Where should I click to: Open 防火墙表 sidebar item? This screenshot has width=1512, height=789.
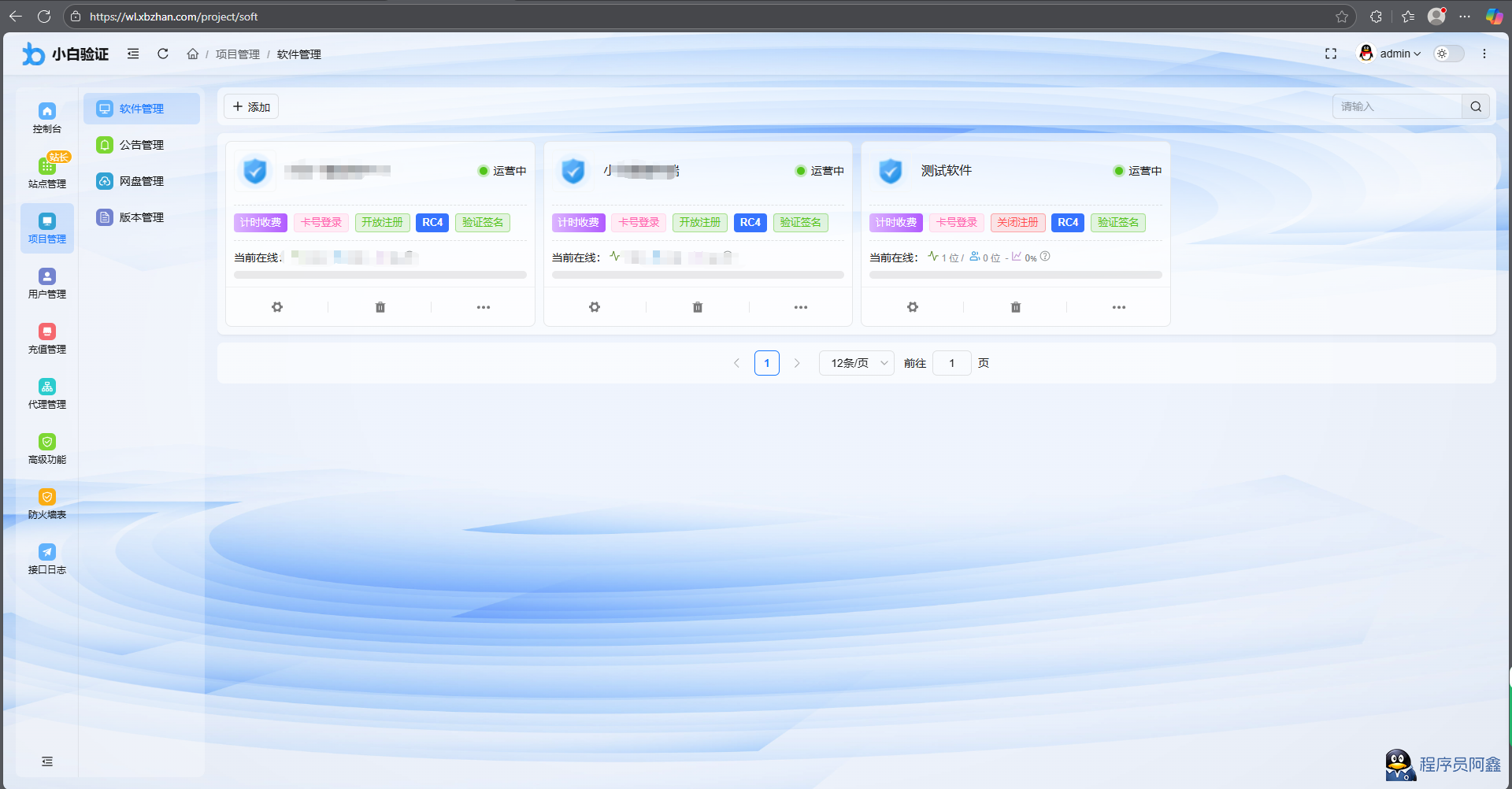point(47,503)
